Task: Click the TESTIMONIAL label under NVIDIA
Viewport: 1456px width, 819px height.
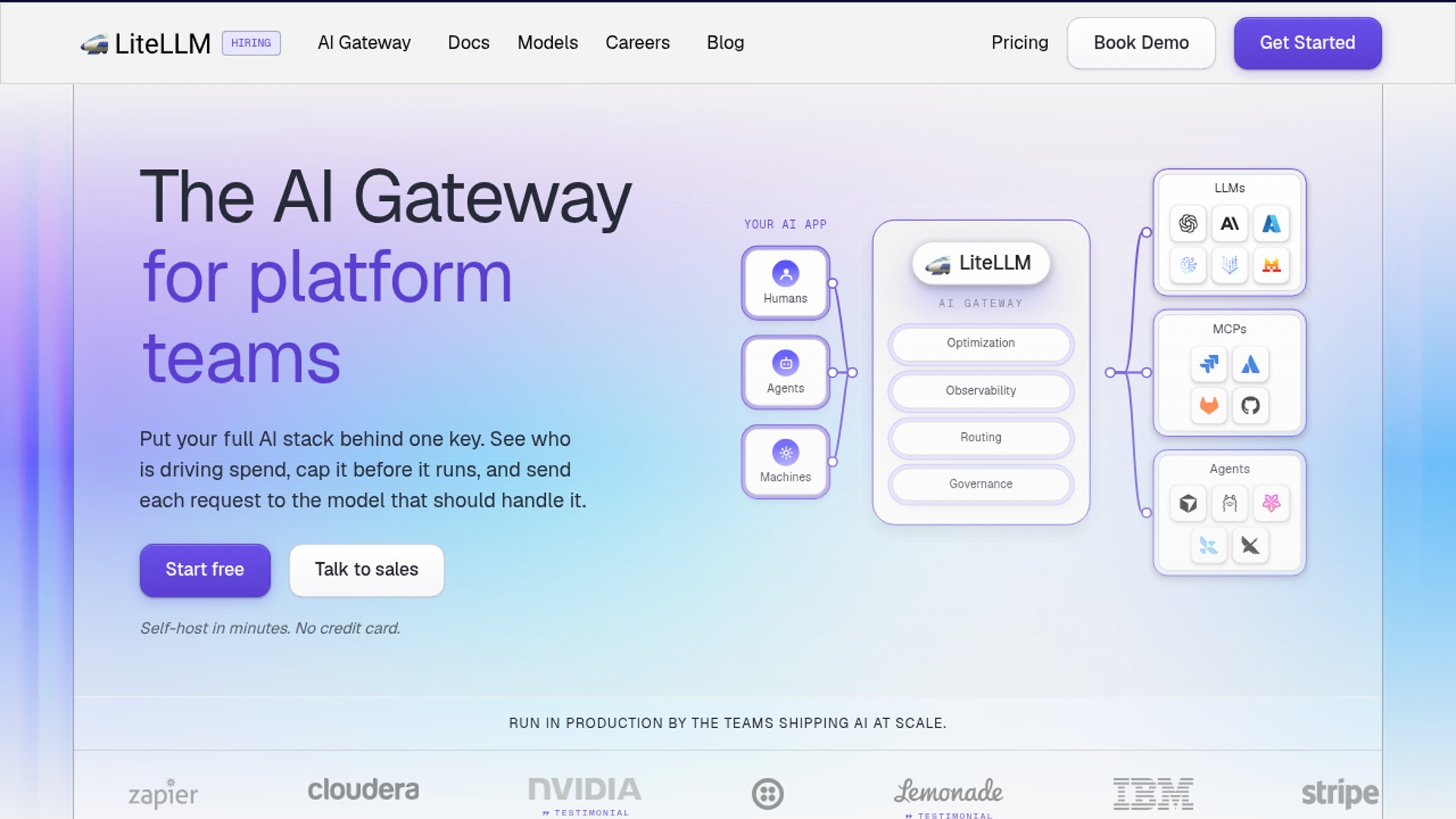Action: click(x=585, y=813)
